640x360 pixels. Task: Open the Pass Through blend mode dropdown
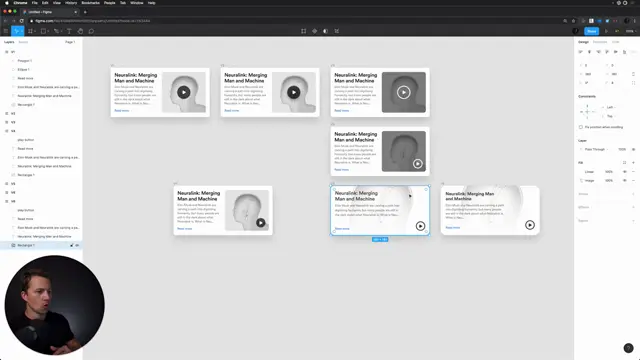(x=596, y=149)
